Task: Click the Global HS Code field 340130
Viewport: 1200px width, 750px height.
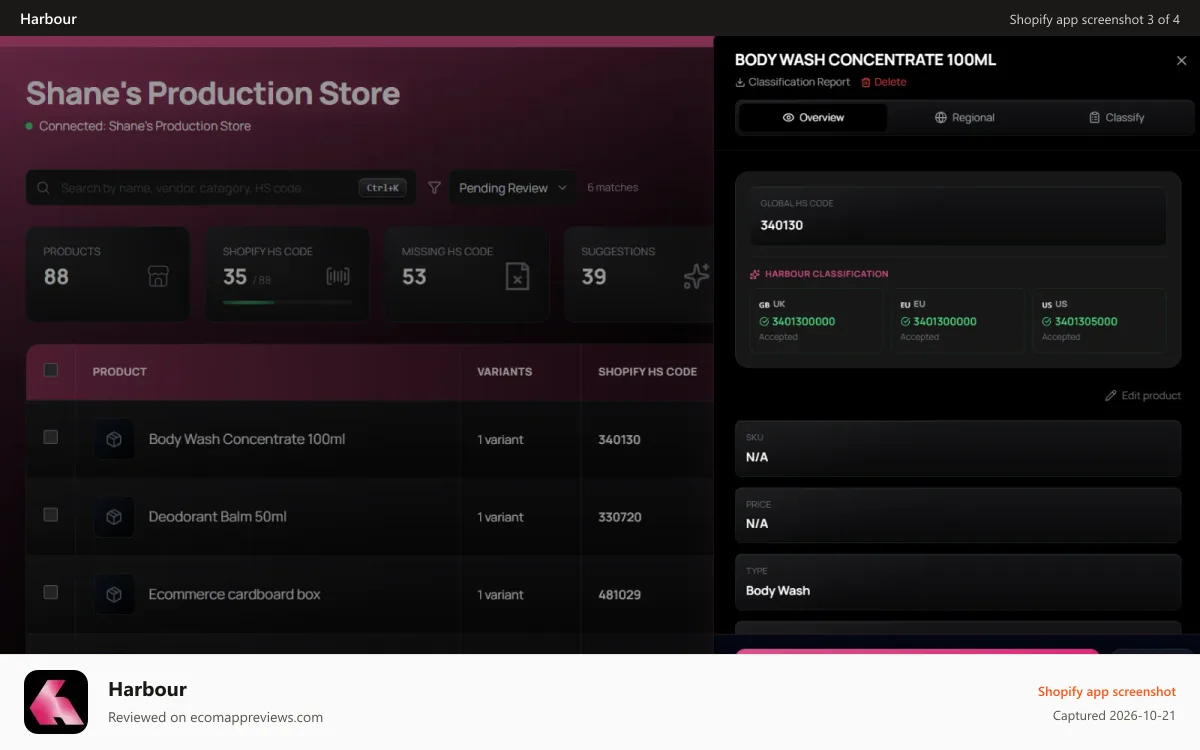Action: point(958,216)
